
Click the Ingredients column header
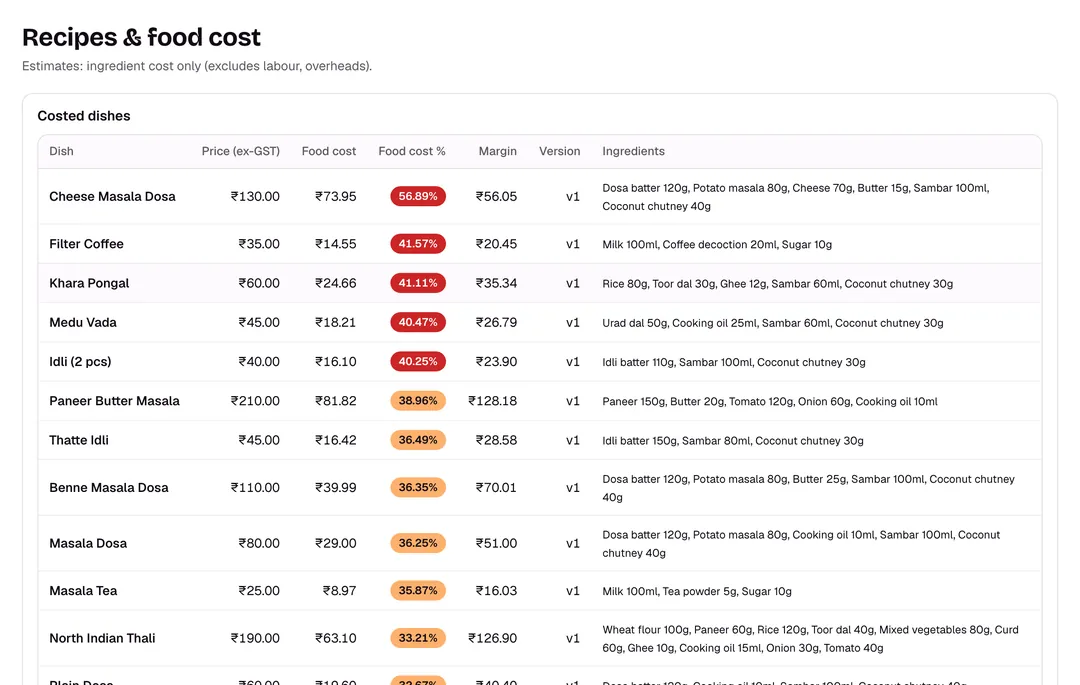tap(634, 151)
